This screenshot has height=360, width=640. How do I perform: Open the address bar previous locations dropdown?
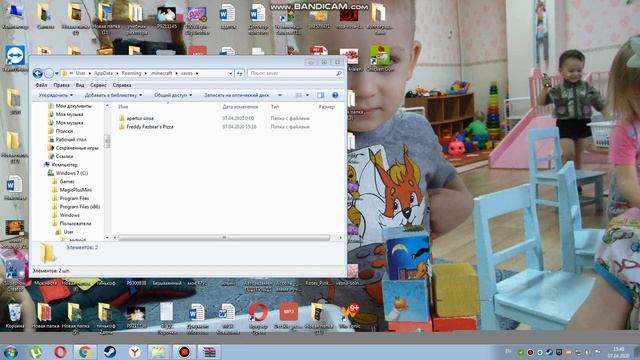(231, 73)
